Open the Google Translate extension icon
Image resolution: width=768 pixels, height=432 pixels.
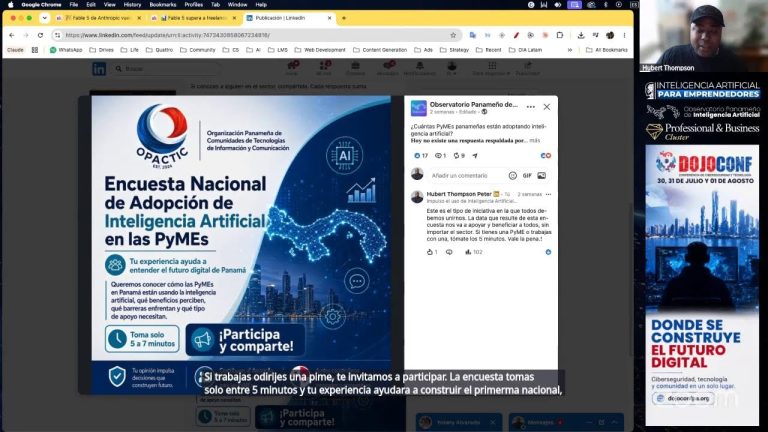coord(473,35)
